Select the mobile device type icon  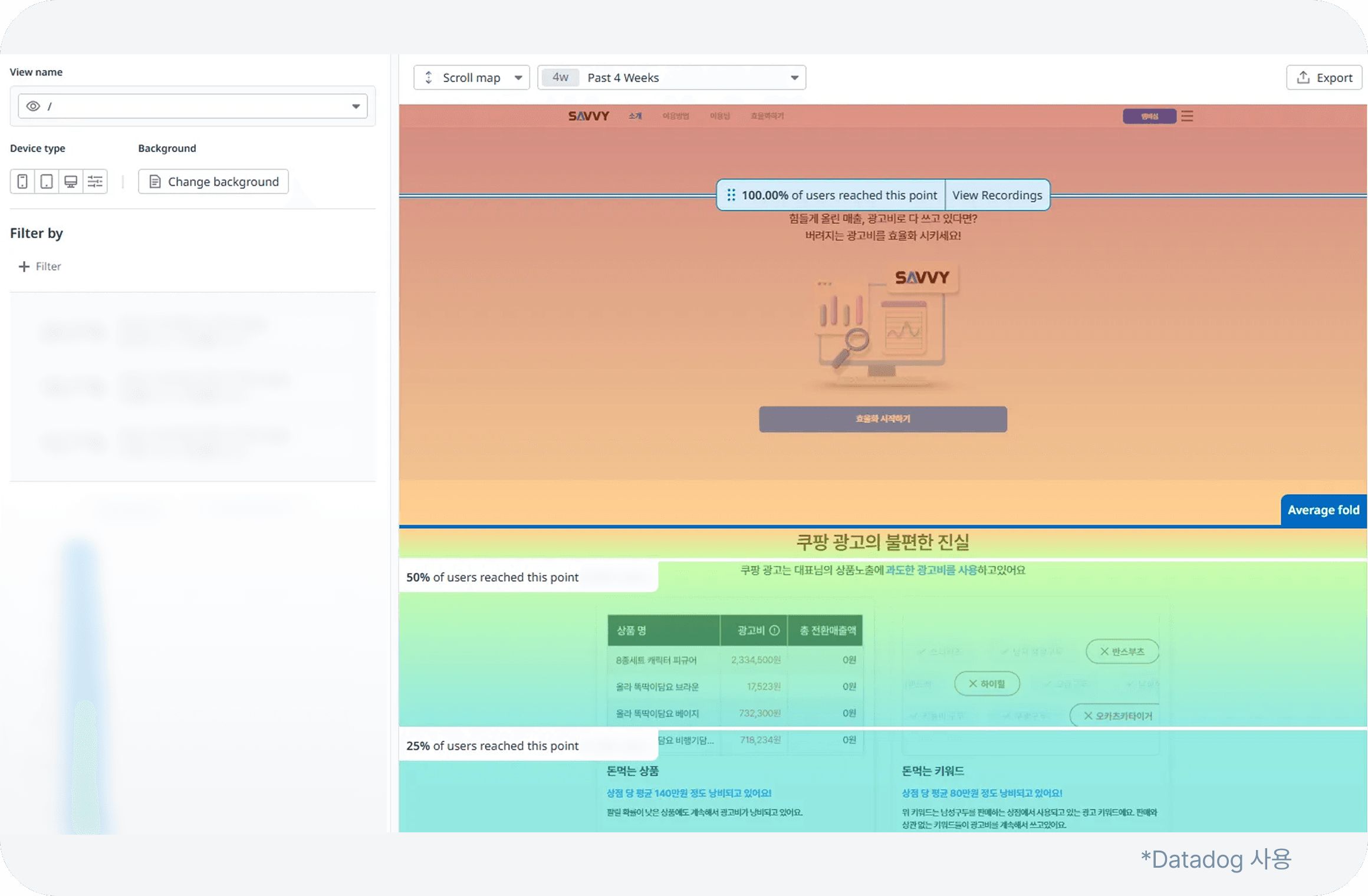coord(22,182)
